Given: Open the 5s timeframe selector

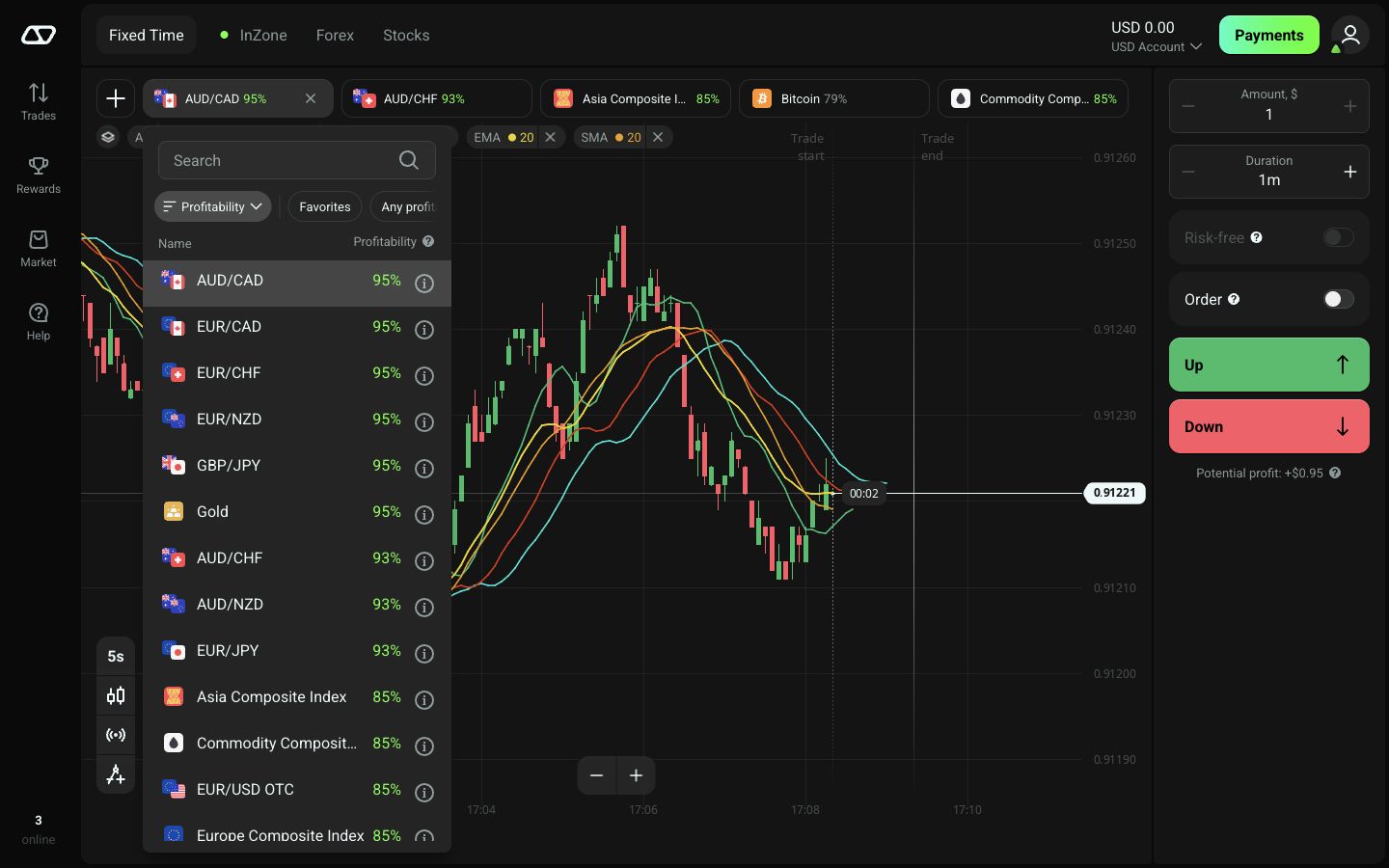Looking at the screenshot, I should (x=116, y=656).
